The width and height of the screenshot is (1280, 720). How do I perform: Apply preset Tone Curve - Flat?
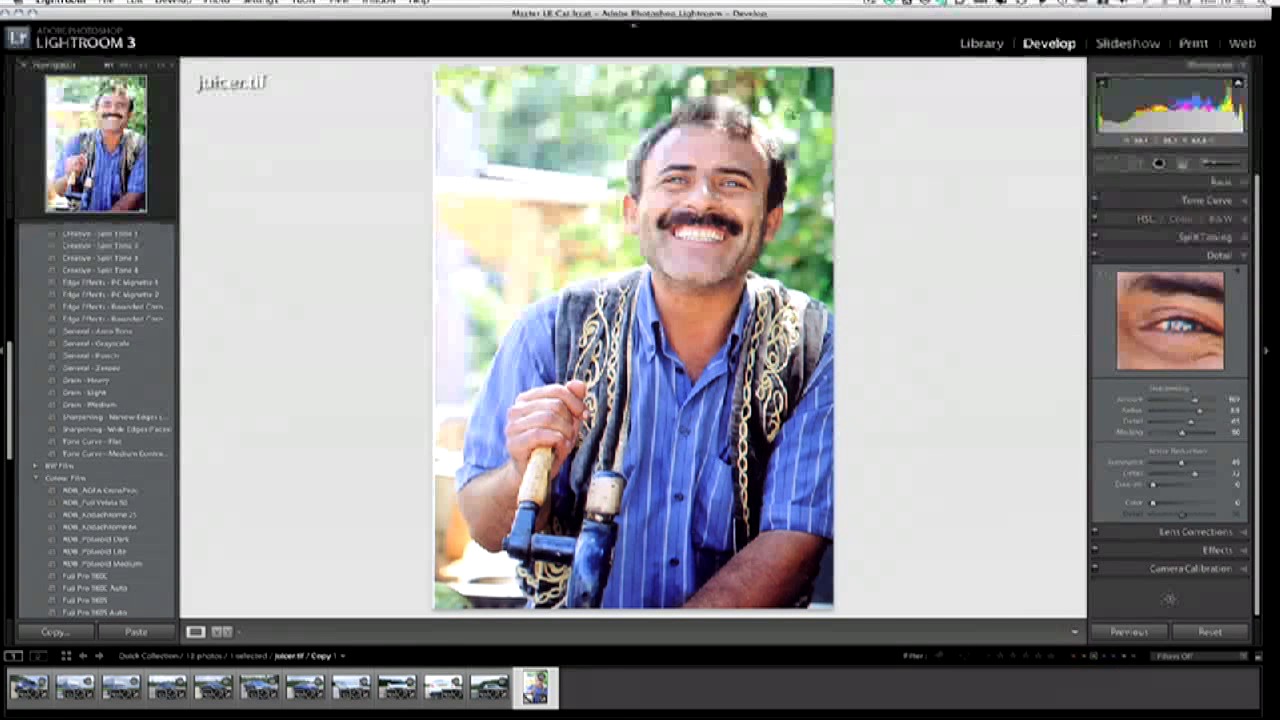tap(92, 441)
